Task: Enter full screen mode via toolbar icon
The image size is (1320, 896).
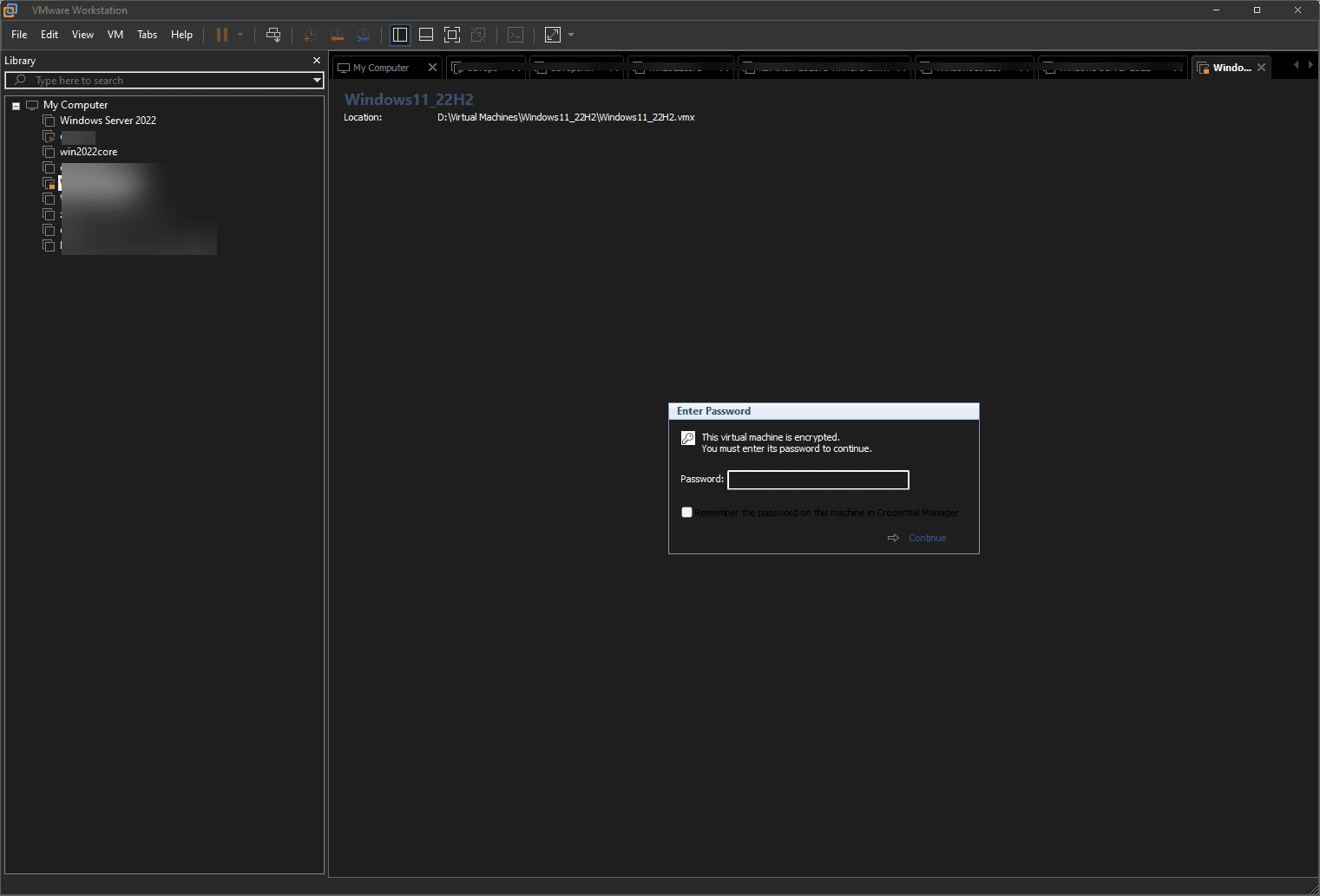Action: coord(452,35)
